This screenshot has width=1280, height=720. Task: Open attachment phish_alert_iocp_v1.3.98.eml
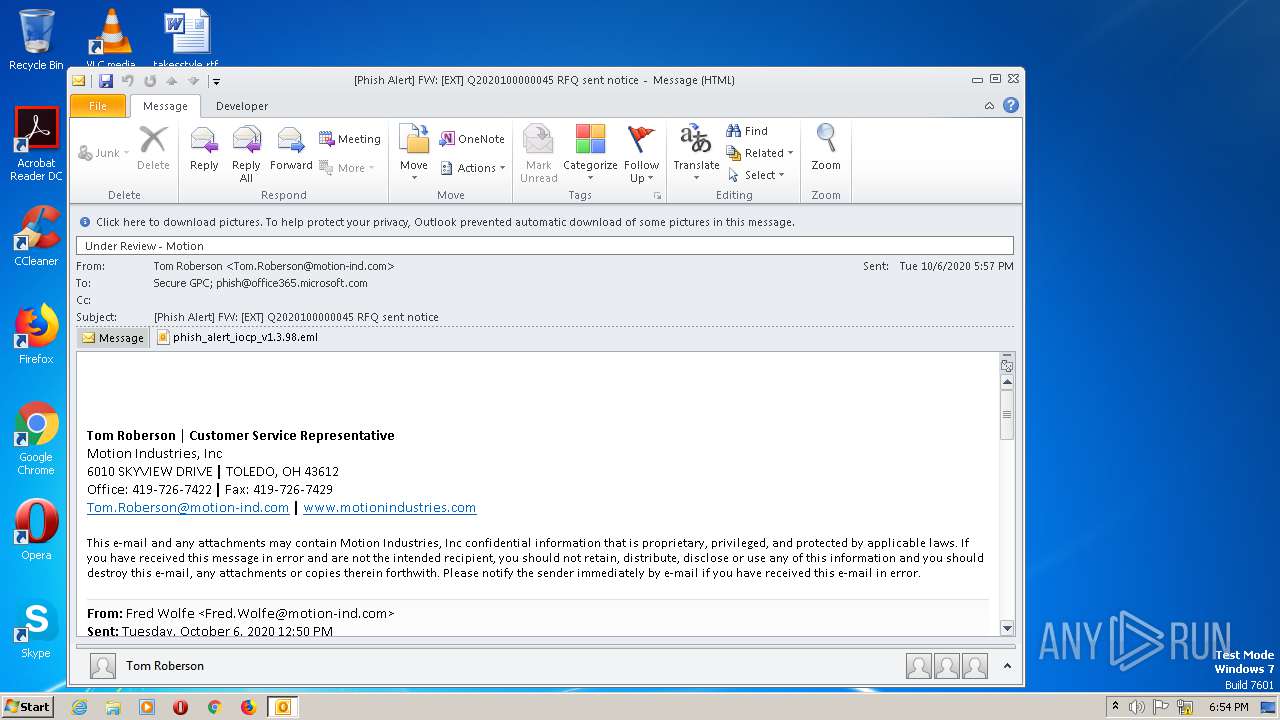237,338
